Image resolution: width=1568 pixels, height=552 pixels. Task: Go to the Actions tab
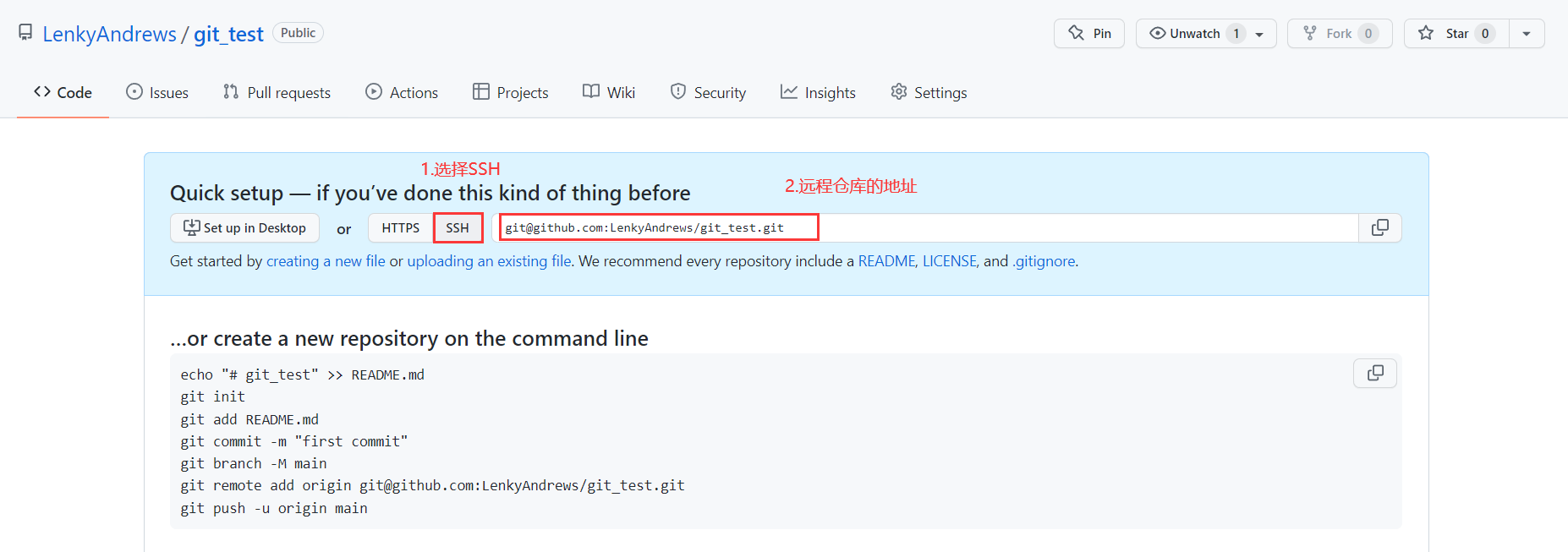tap(402, 92)
